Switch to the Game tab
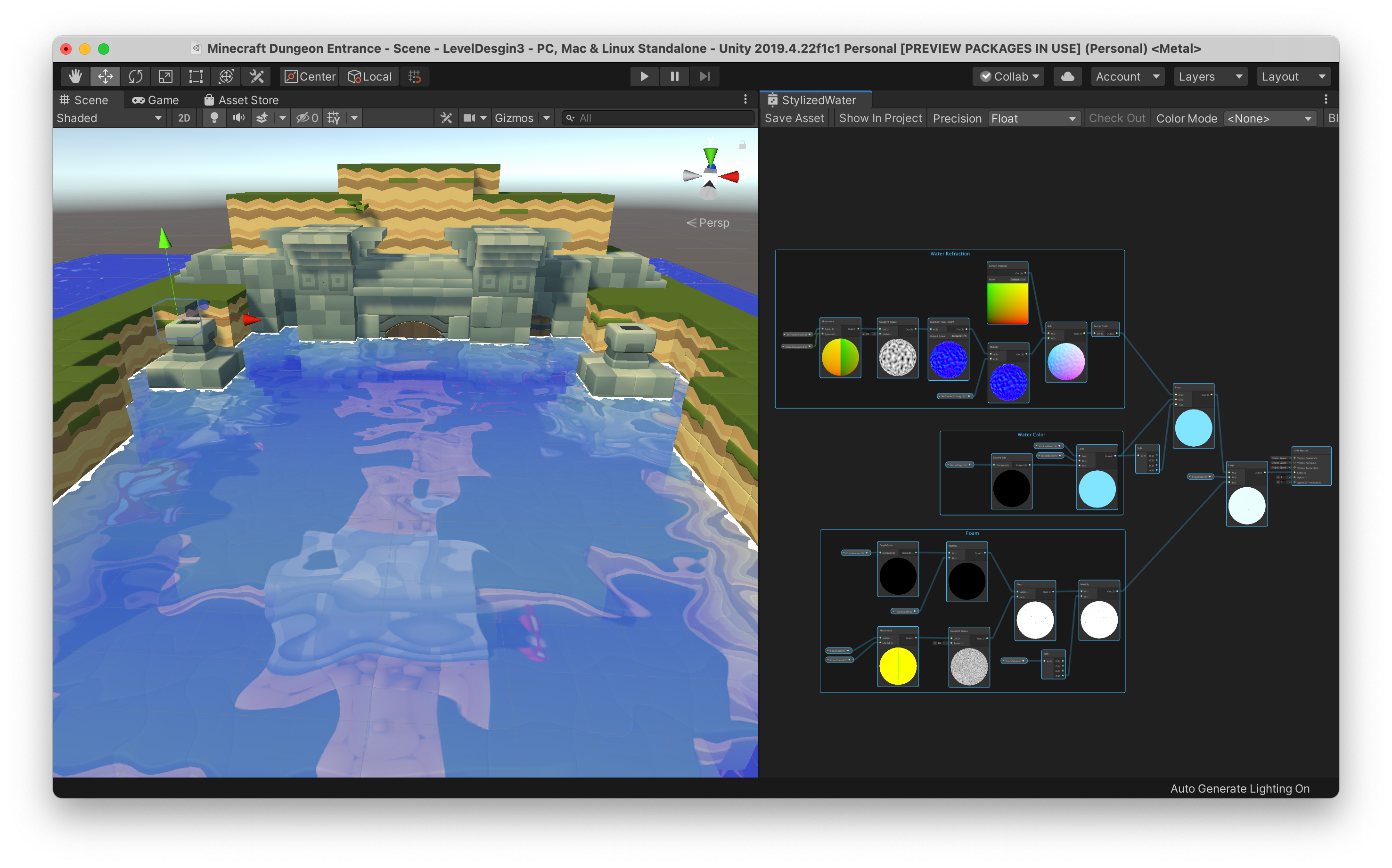This screenshot has width=1392, height=868. tap(156, 100)
